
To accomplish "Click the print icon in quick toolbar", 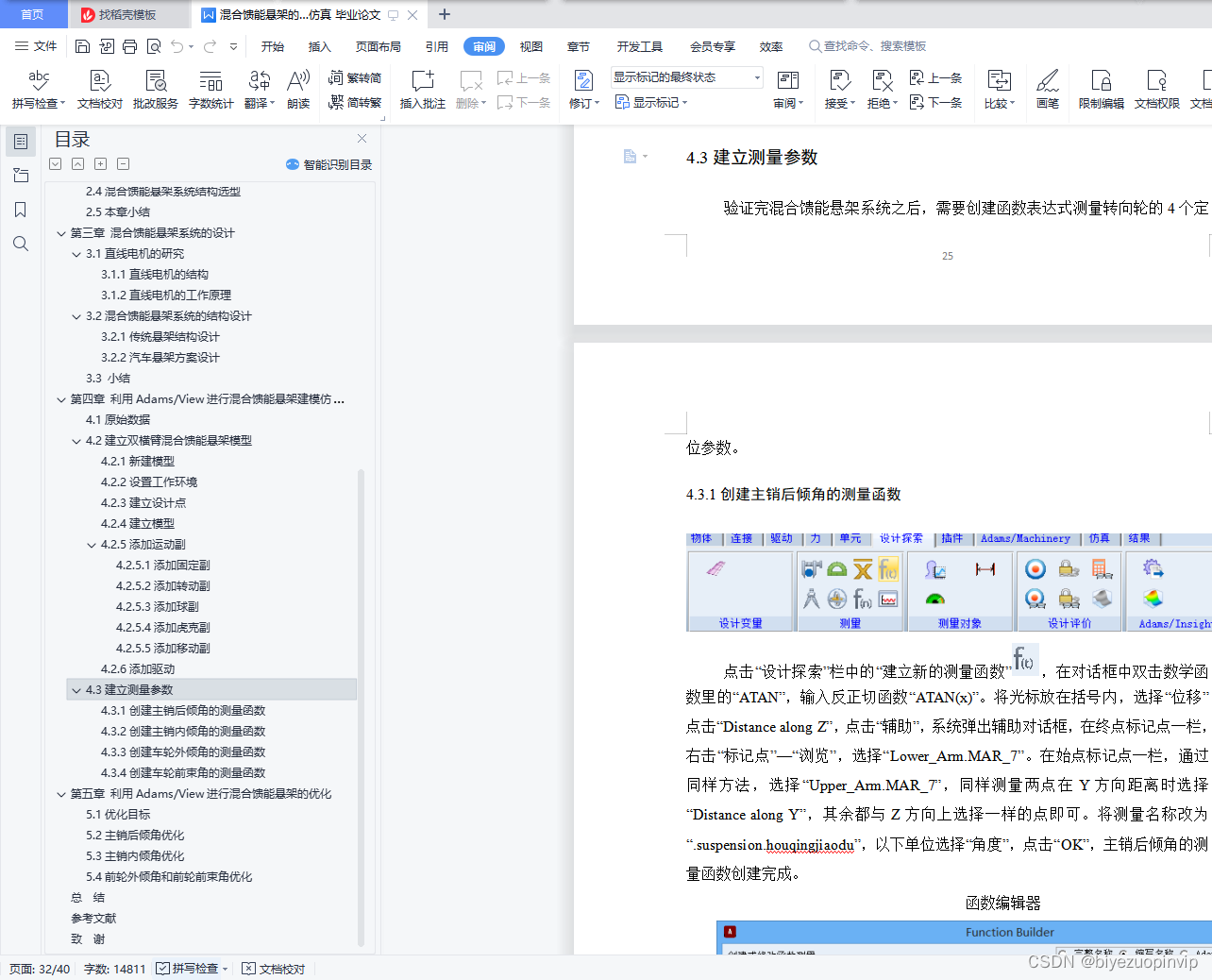I will (130, 46).
